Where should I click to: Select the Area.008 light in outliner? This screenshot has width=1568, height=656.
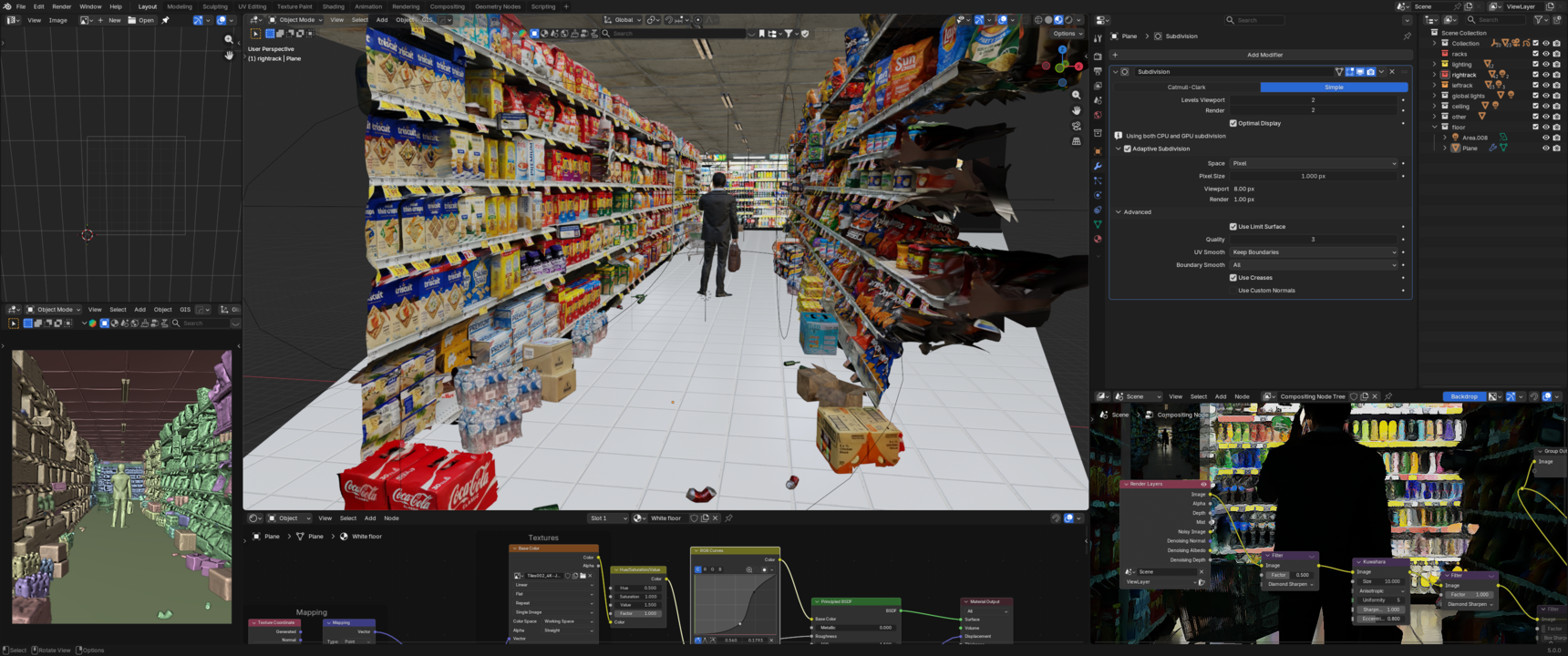[x=1475, y=138]
